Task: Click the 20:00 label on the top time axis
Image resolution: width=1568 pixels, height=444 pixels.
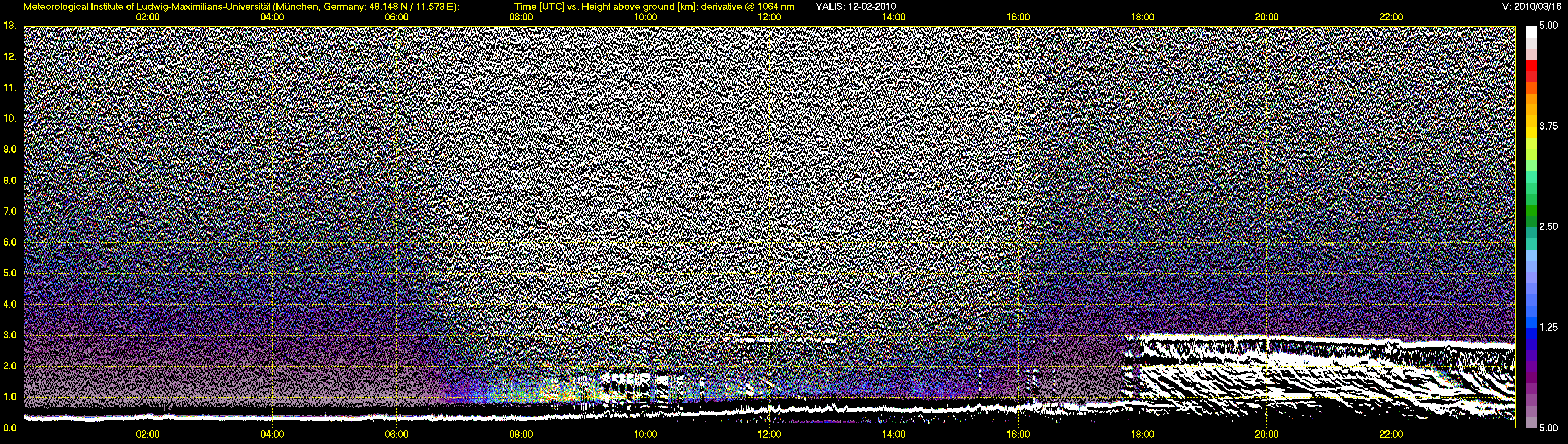Action: pyautogui.click(x=1267, y=17)
